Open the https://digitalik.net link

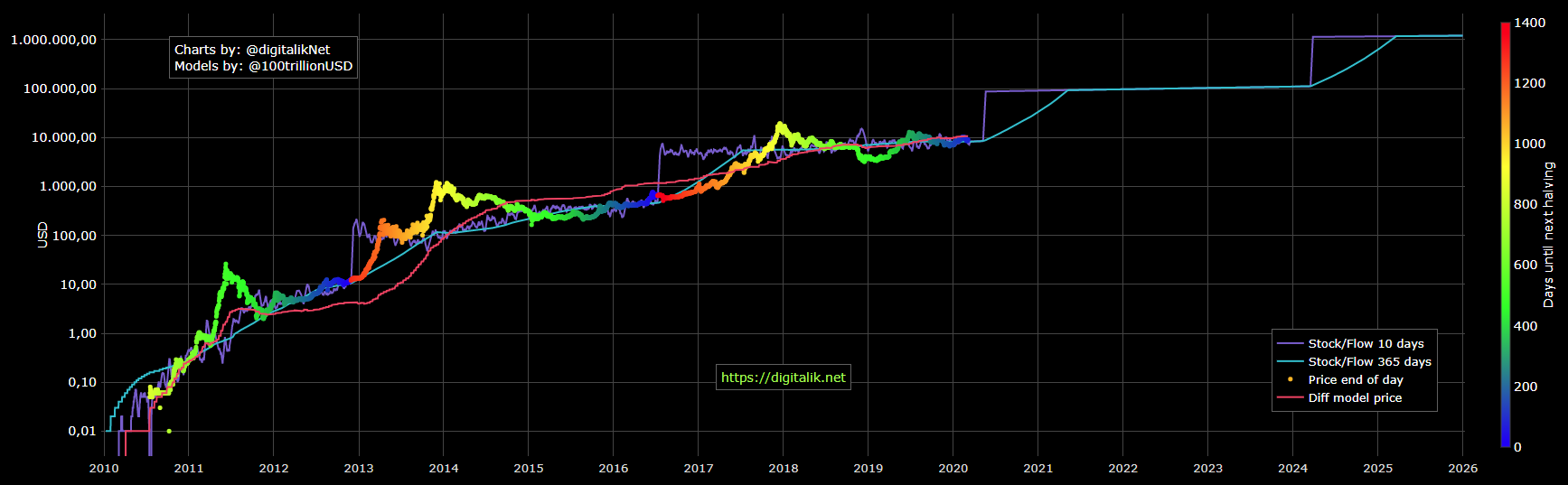click(784, 378)
